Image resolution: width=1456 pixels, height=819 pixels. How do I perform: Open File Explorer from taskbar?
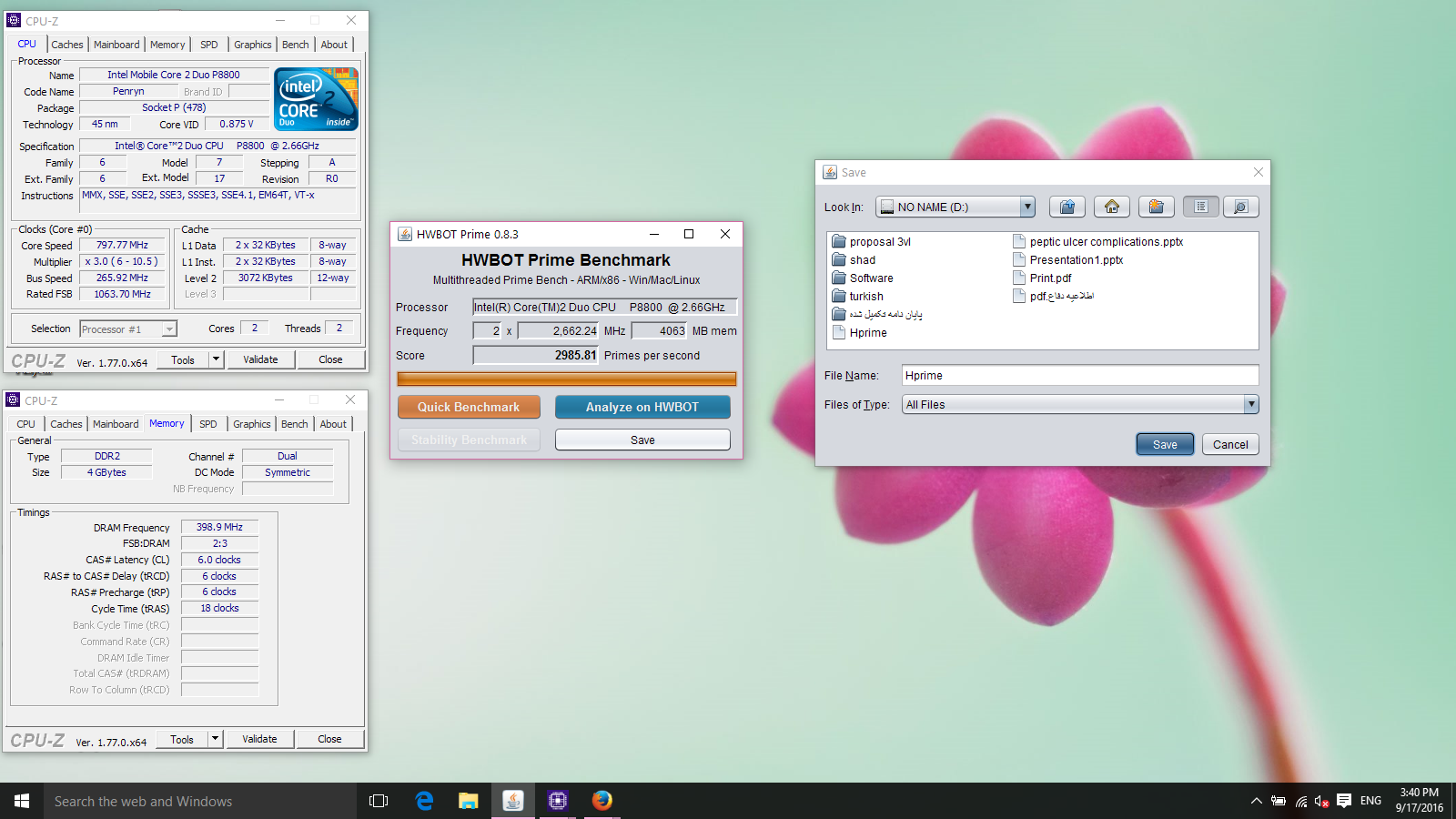coord(469,801)
